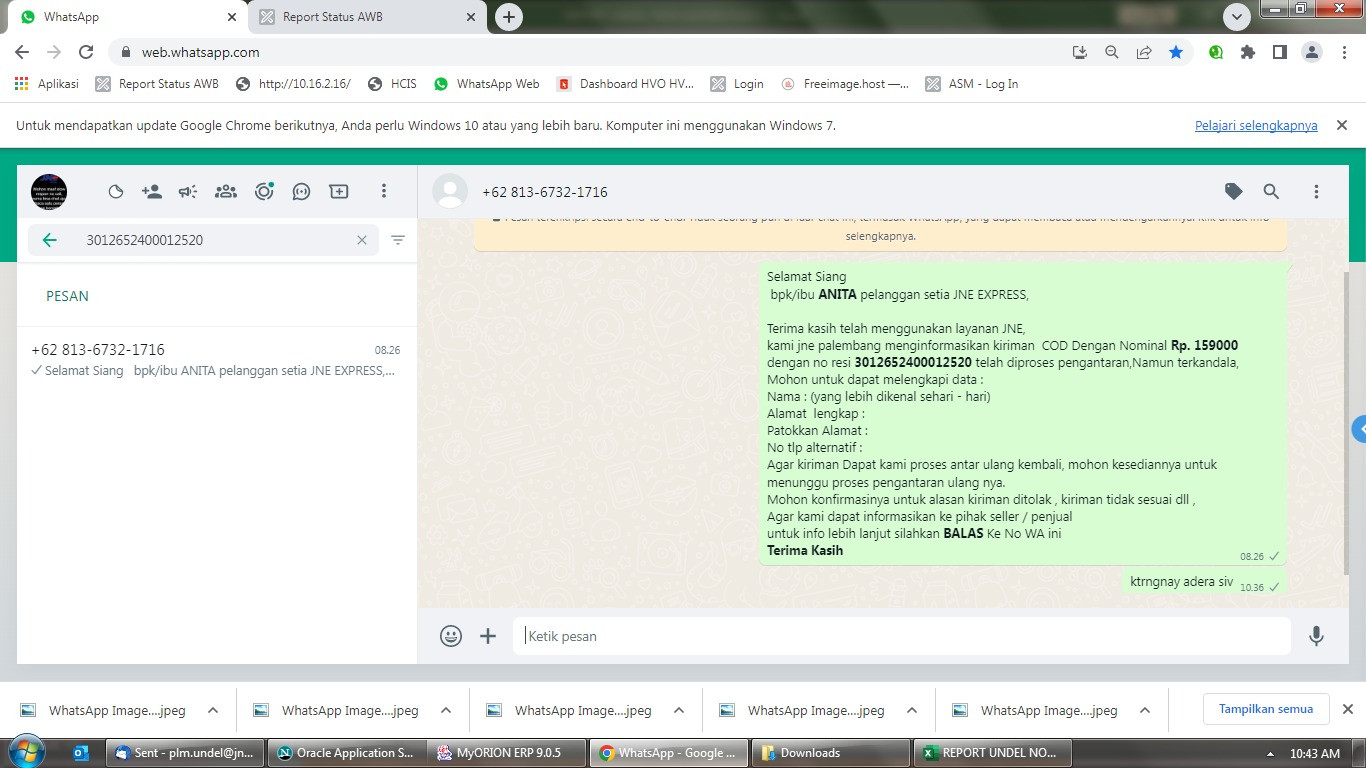Image resolution: width=1366 pixels, height=768 pixels.
Task: Open the megaphone broadcast icon
Action: point(188,191)
